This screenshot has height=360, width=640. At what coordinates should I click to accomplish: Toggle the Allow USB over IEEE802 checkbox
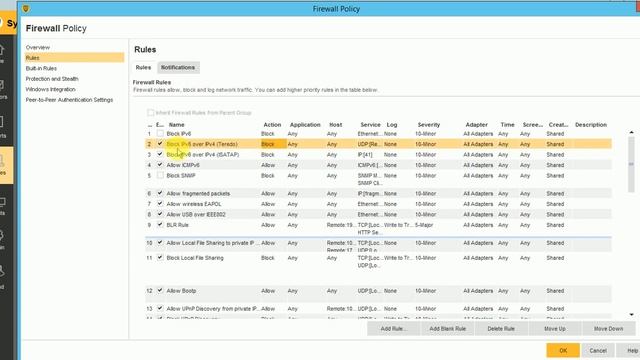tap(160, 214)
